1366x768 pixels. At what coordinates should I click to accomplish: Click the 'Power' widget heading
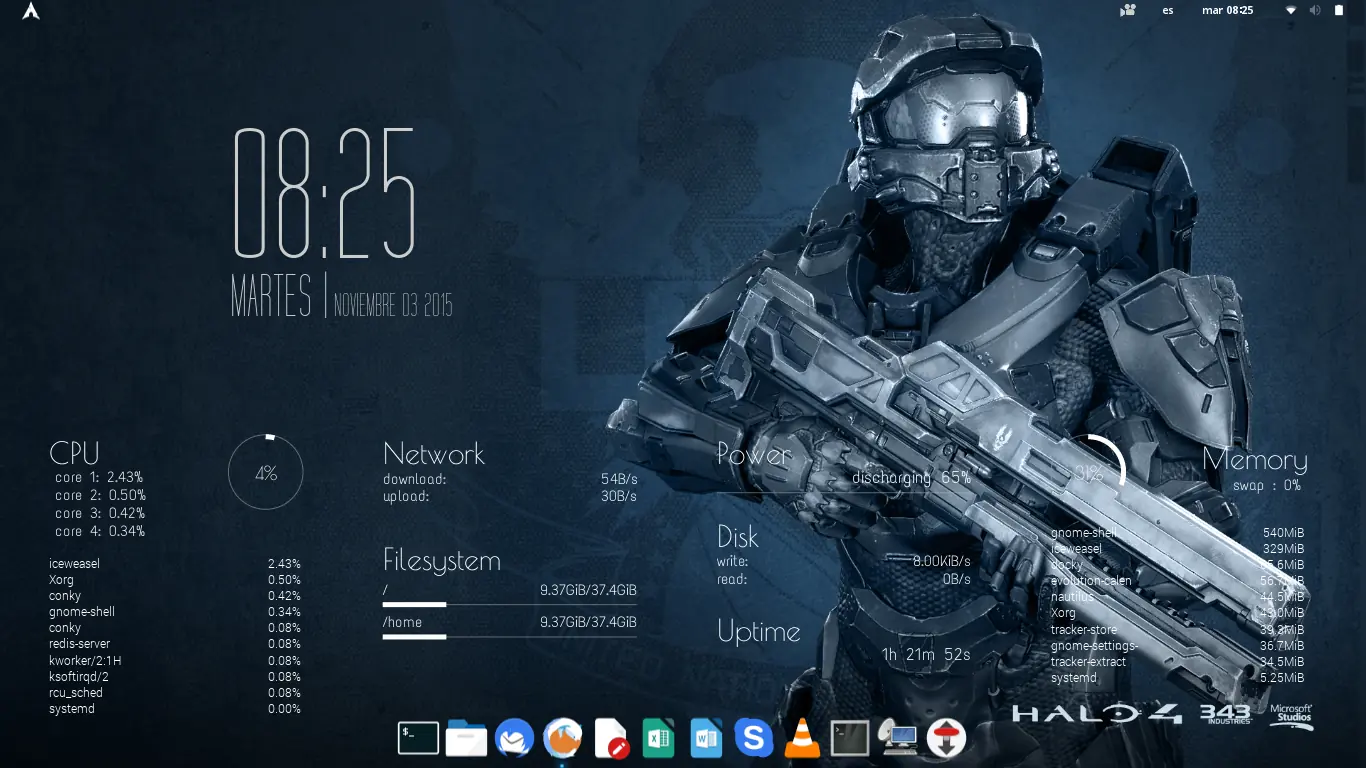[754, 455]
